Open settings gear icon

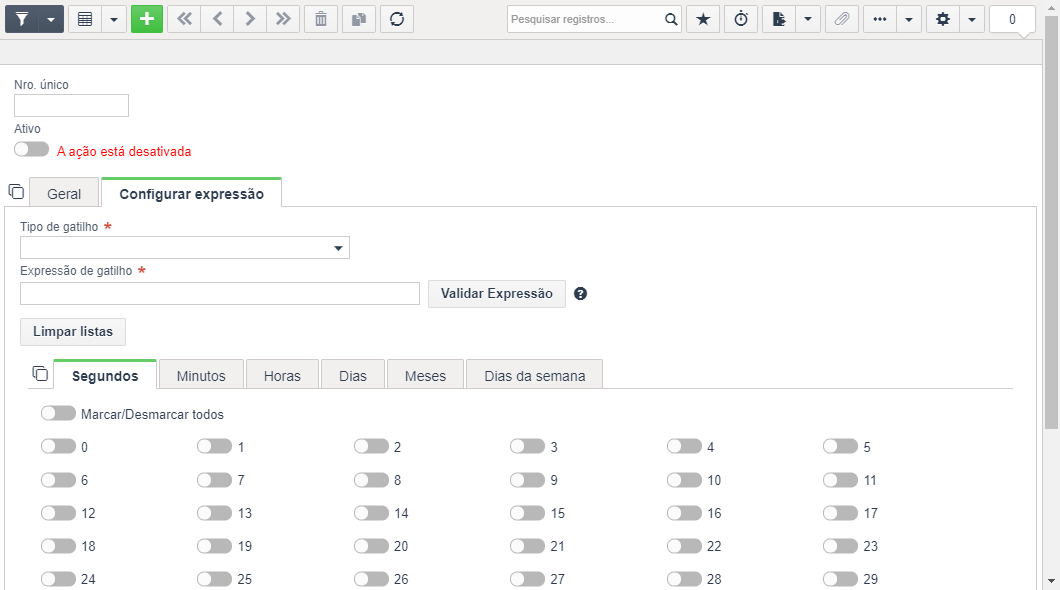coord(942,19)
